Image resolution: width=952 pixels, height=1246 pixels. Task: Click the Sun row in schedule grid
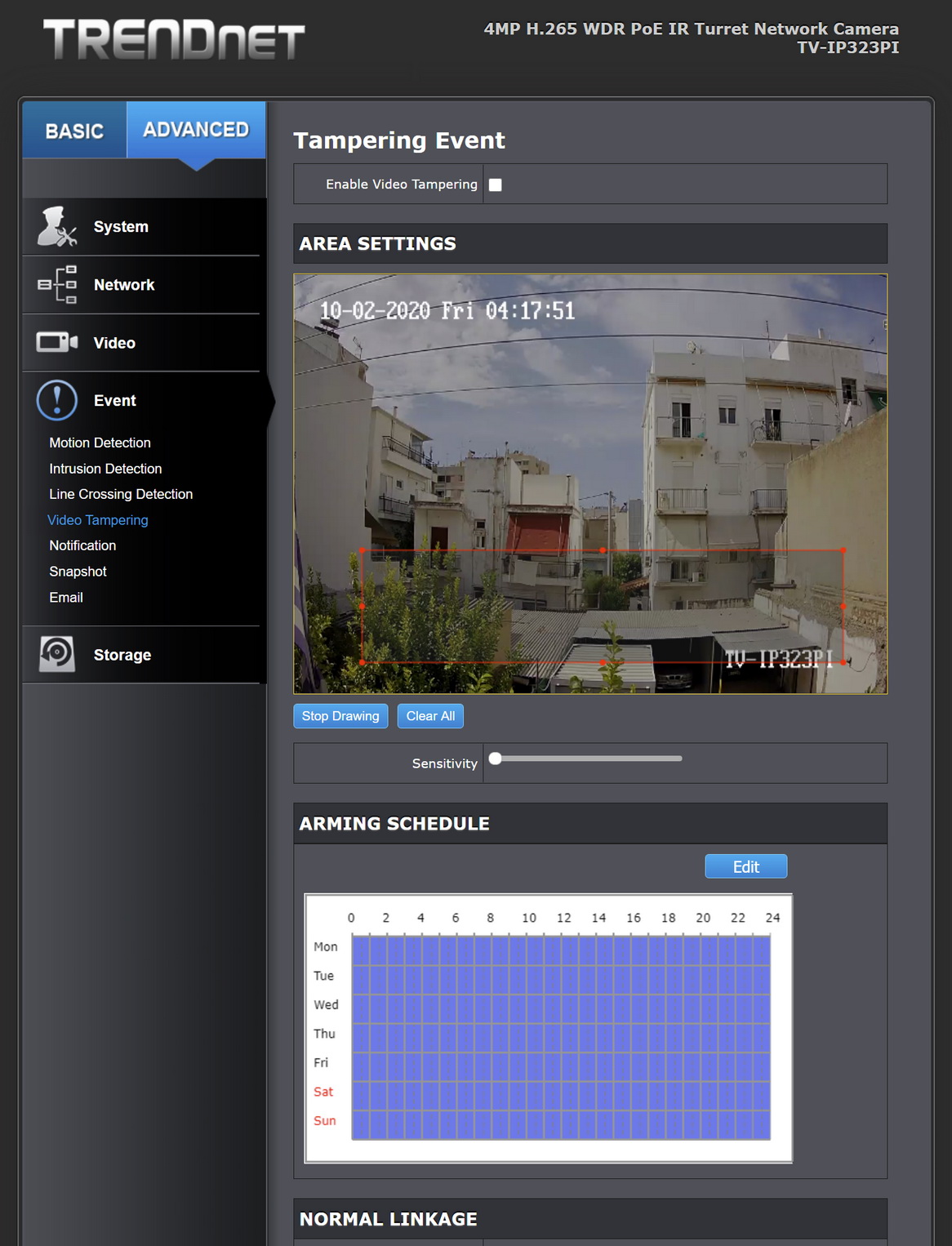561,1124
